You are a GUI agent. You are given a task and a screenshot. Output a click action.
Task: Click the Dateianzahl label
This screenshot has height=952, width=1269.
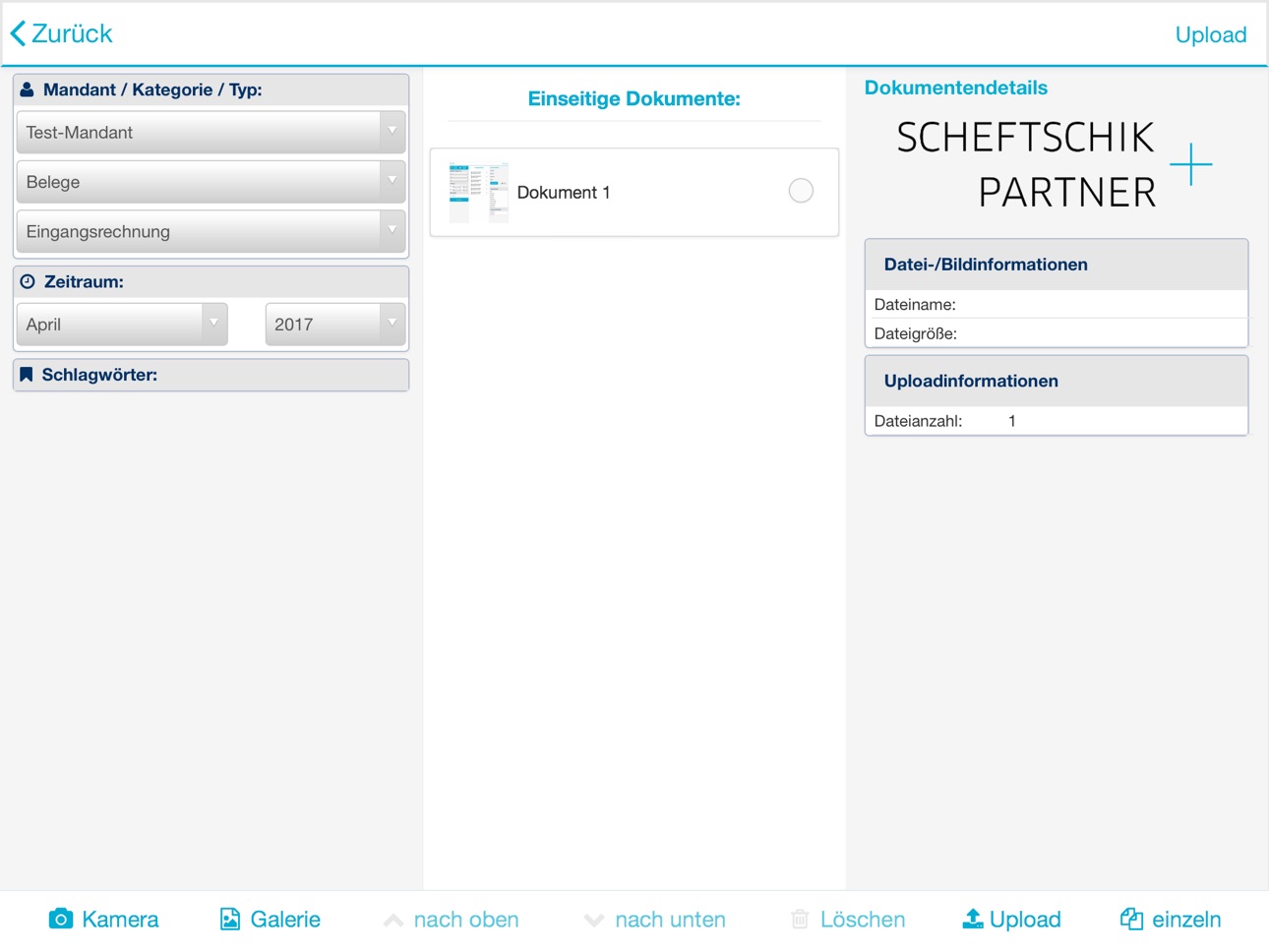pos(918,421)
